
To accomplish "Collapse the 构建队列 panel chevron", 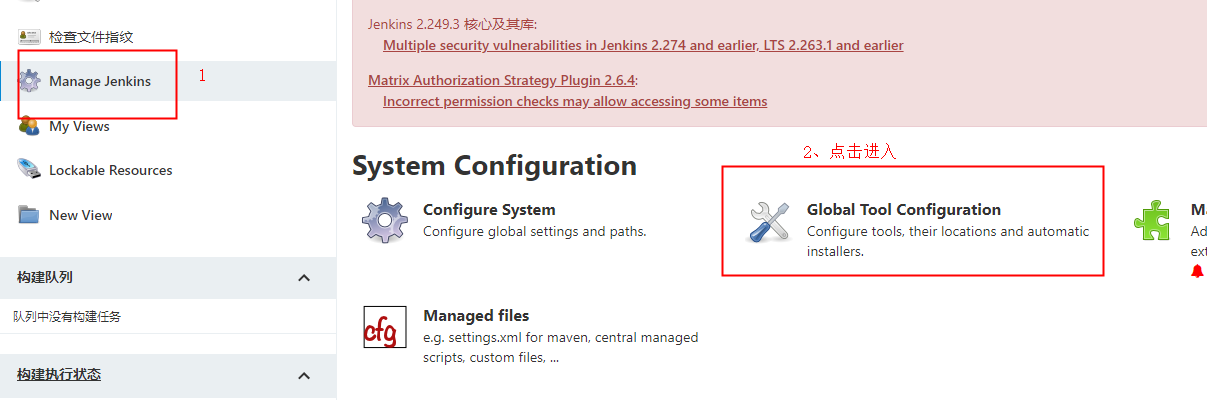I will (x=305, y=278).
